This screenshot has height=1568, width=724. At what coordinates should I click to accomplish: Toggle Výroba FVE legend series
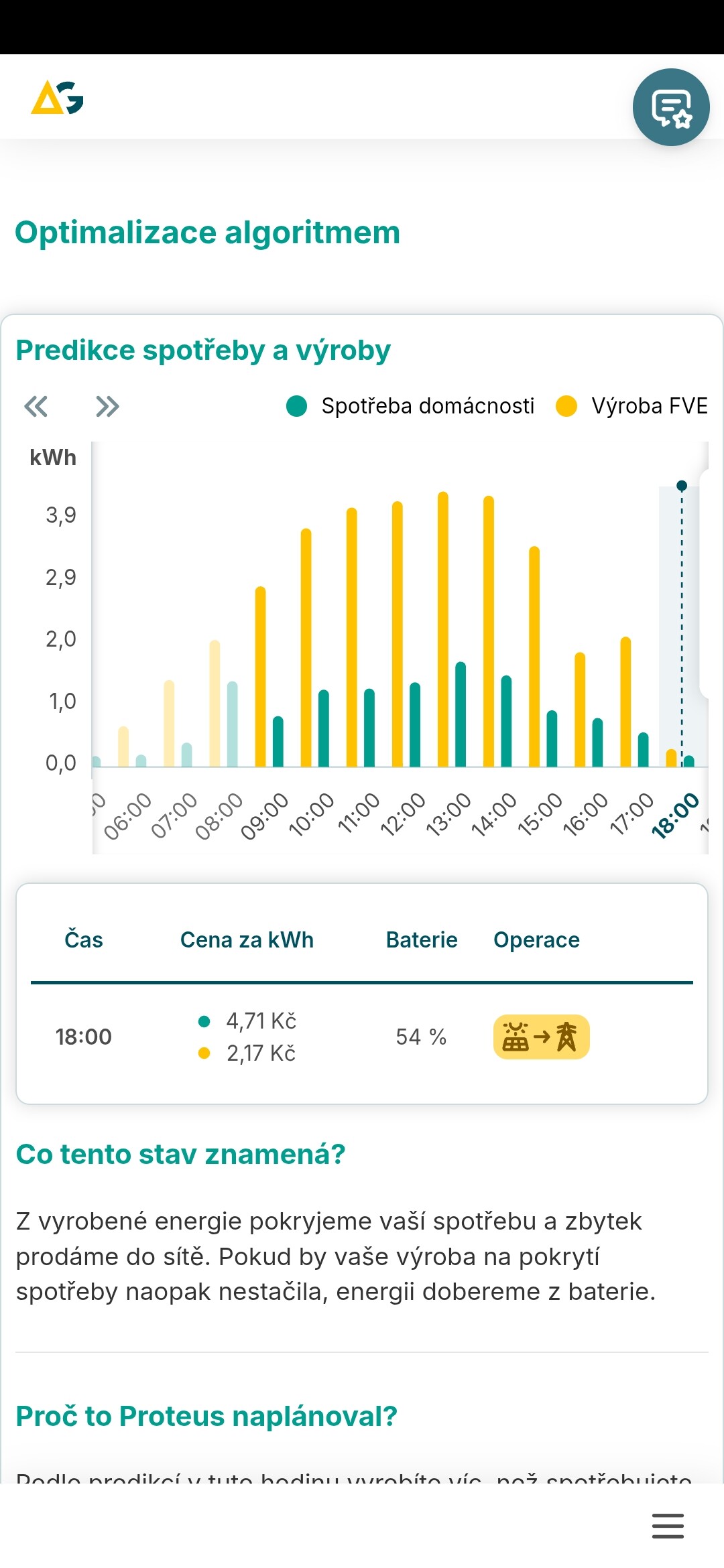632,406
